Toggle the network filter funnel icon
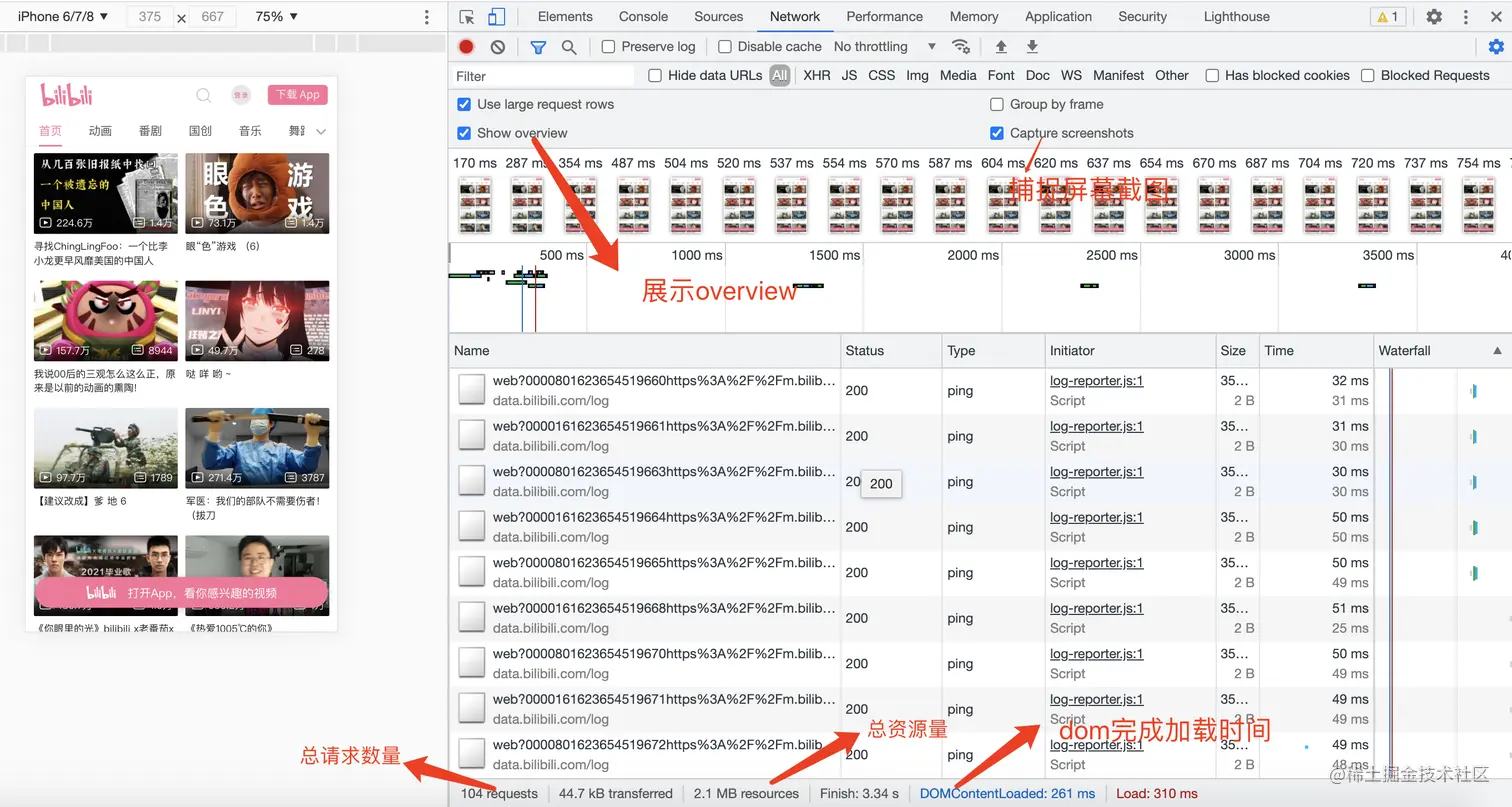This screenshot has width=1512, height=807. [x=538, y=47]
